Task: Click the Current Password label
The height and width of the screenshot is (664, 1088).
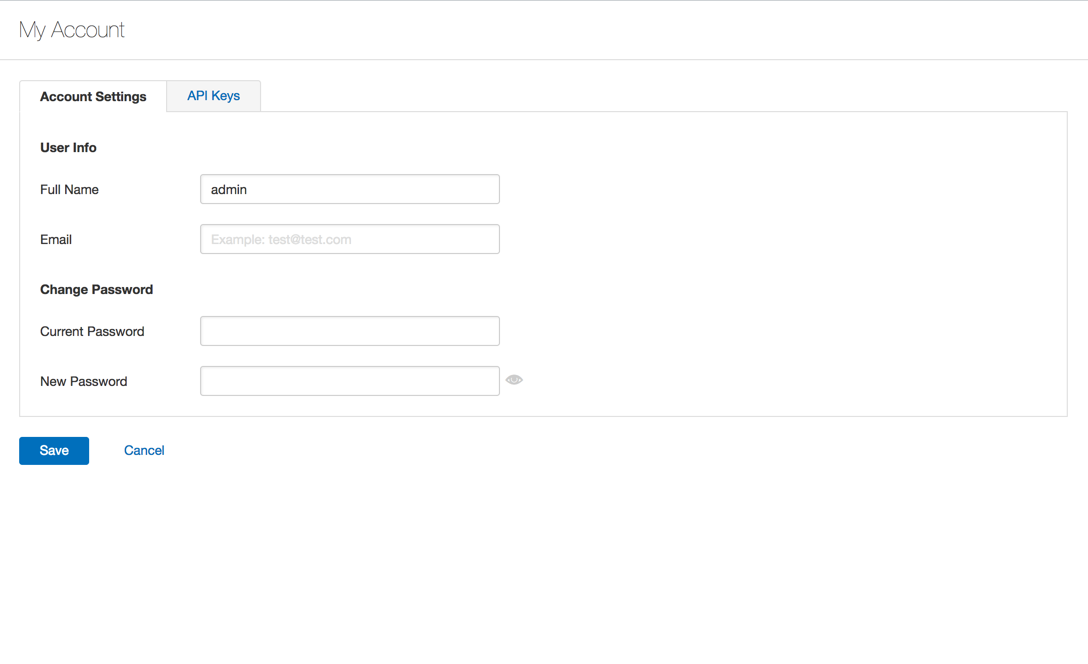Action: 92,332
